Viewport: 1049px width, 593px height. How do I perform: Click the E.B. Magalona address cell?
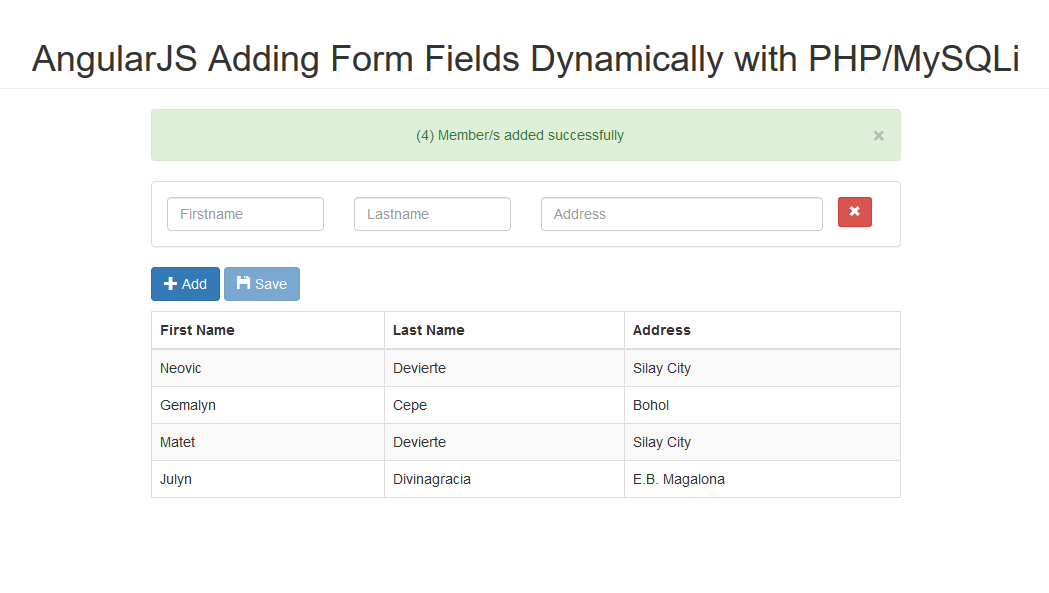[679, 479]
